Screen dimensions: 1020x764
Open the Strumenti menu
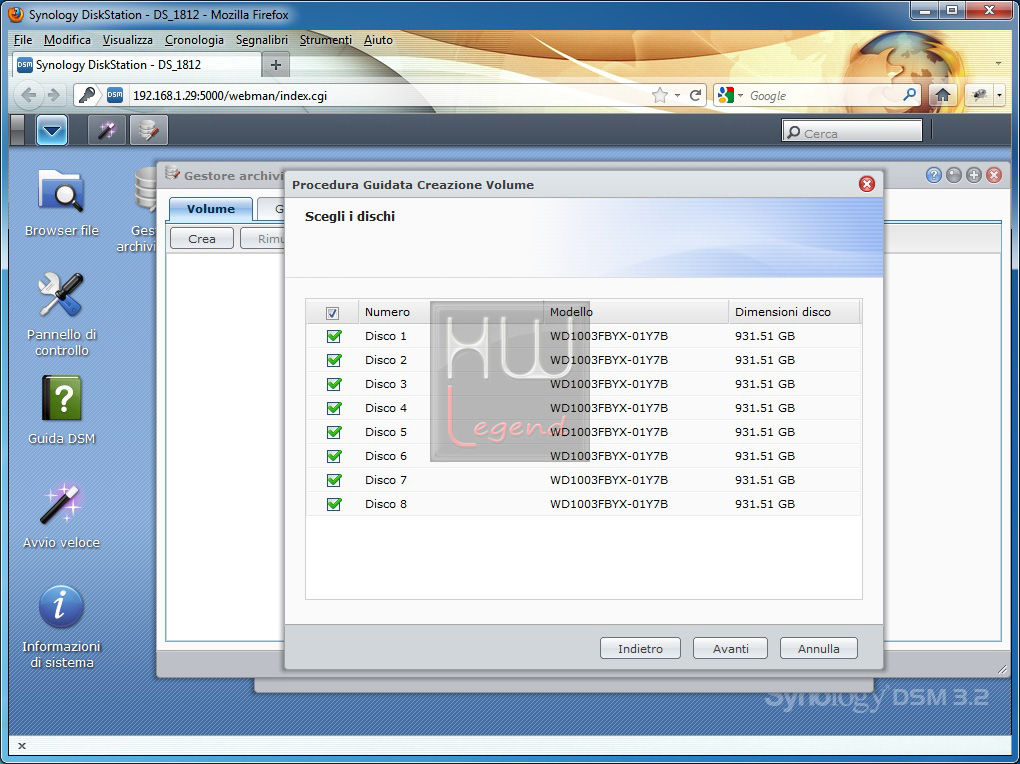click(x=325, y=40)
